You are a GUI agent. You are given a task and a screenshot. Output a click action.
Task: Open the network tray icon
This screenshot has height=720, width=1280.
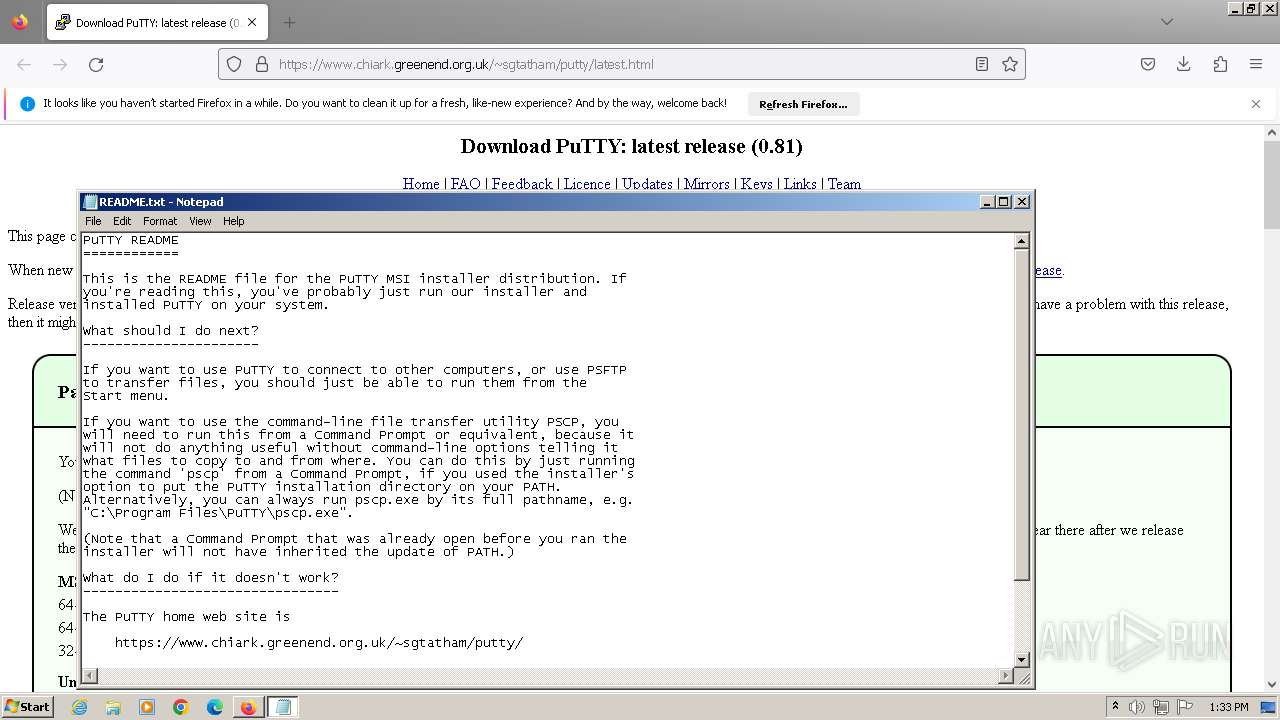click(x=1161, y=707)
